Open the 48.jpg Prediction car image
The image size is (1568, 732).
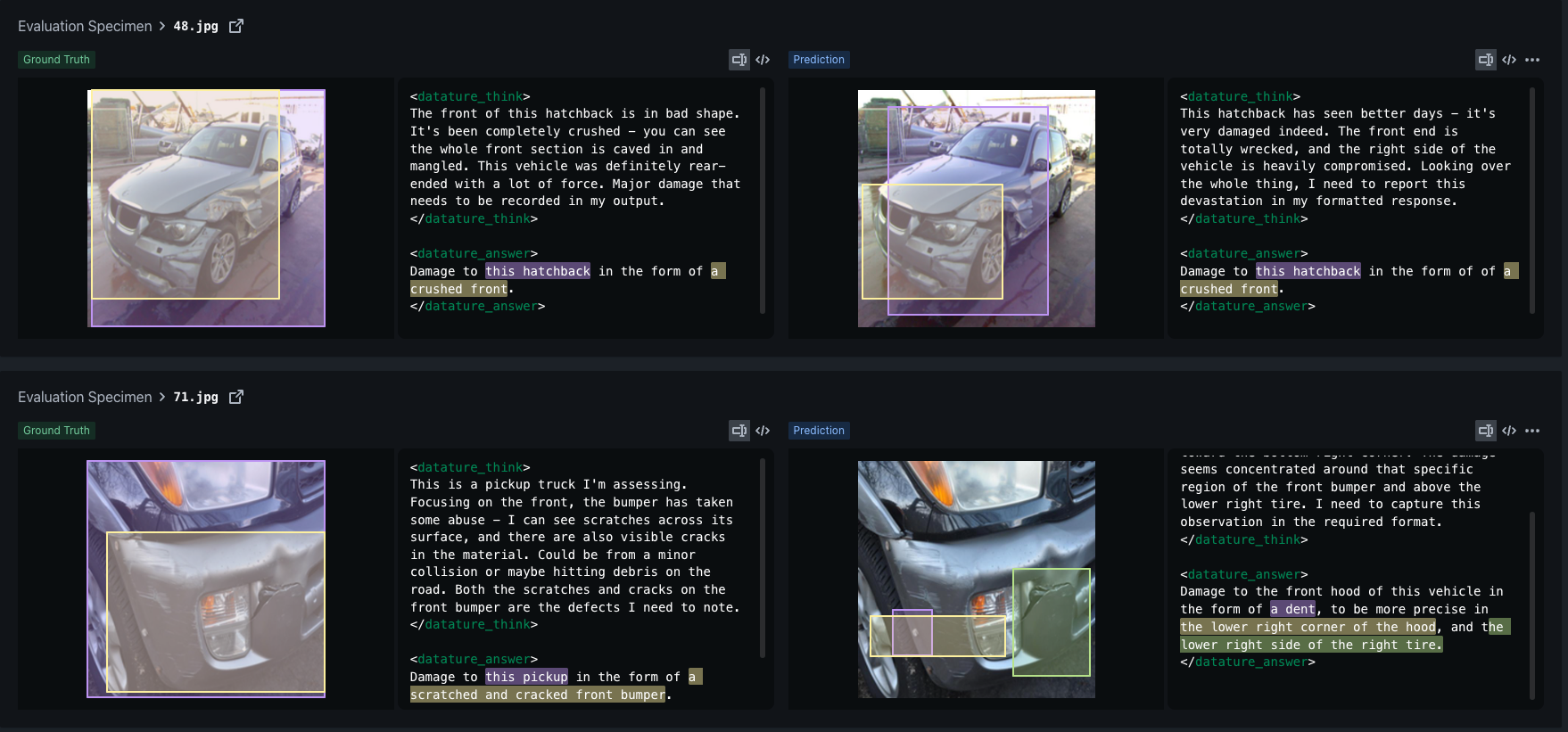[977, 208]
